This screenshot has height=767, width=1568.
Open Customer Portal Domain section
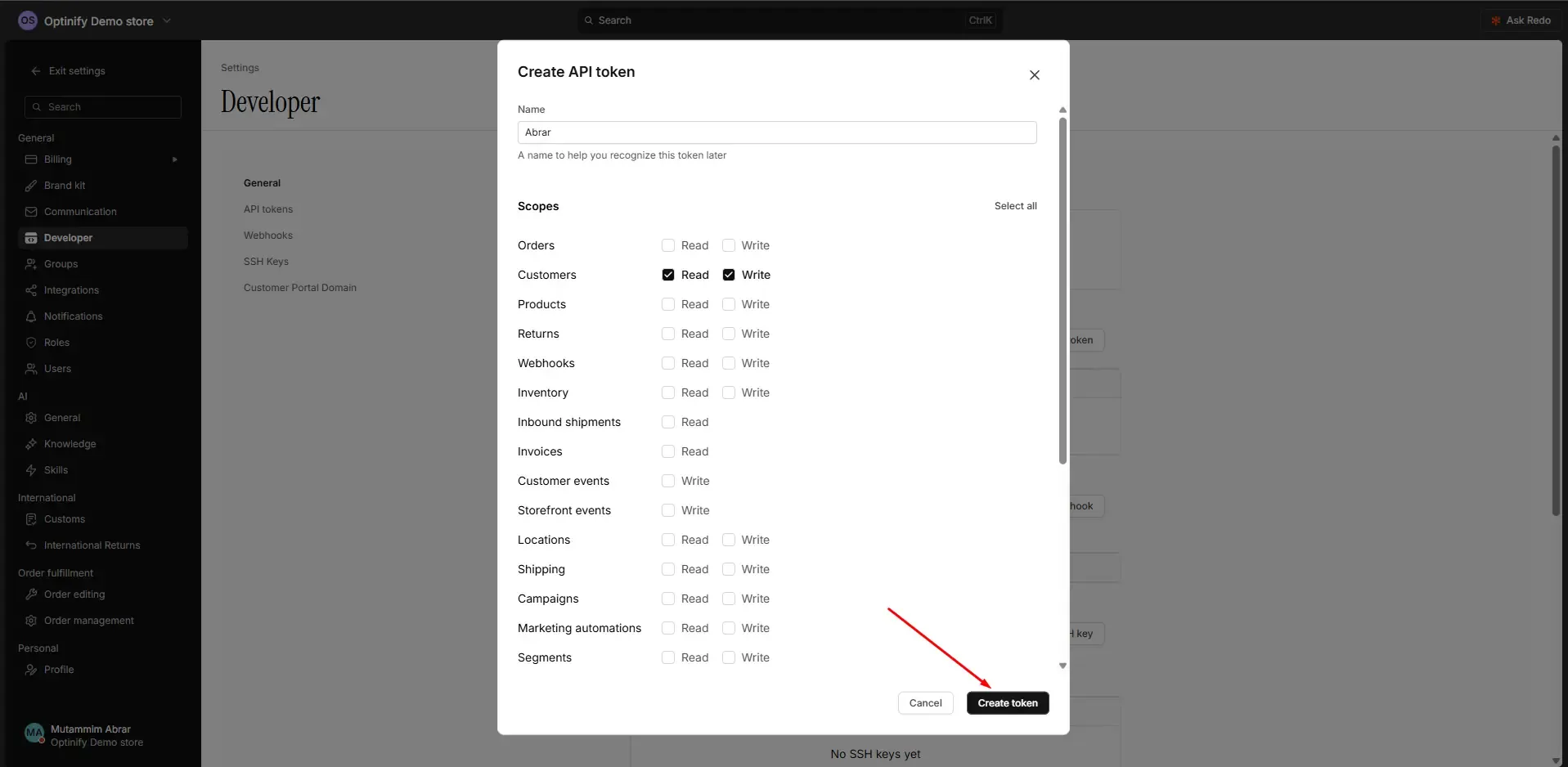click(300, 288)
